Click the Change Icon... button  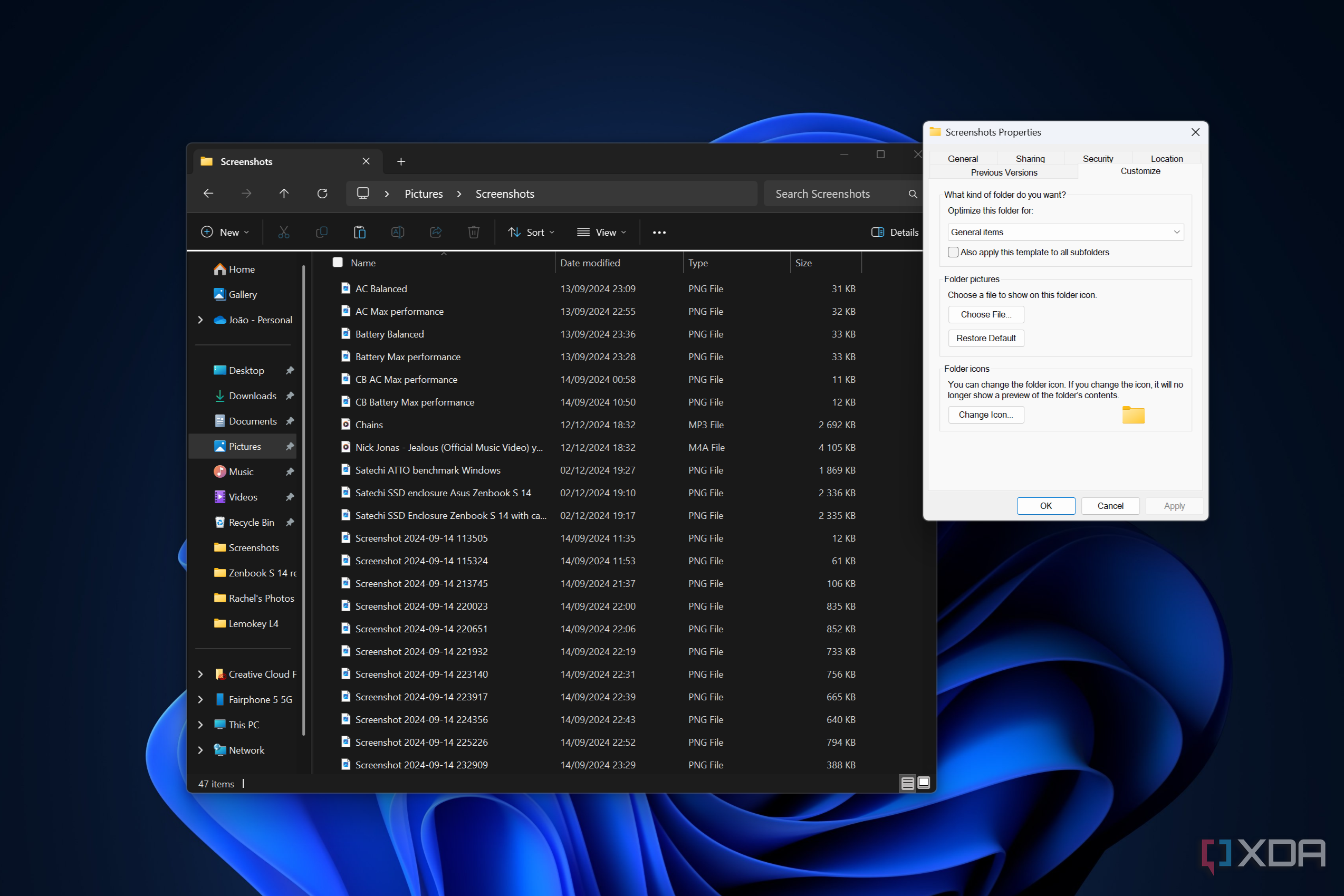click(985, 415)
